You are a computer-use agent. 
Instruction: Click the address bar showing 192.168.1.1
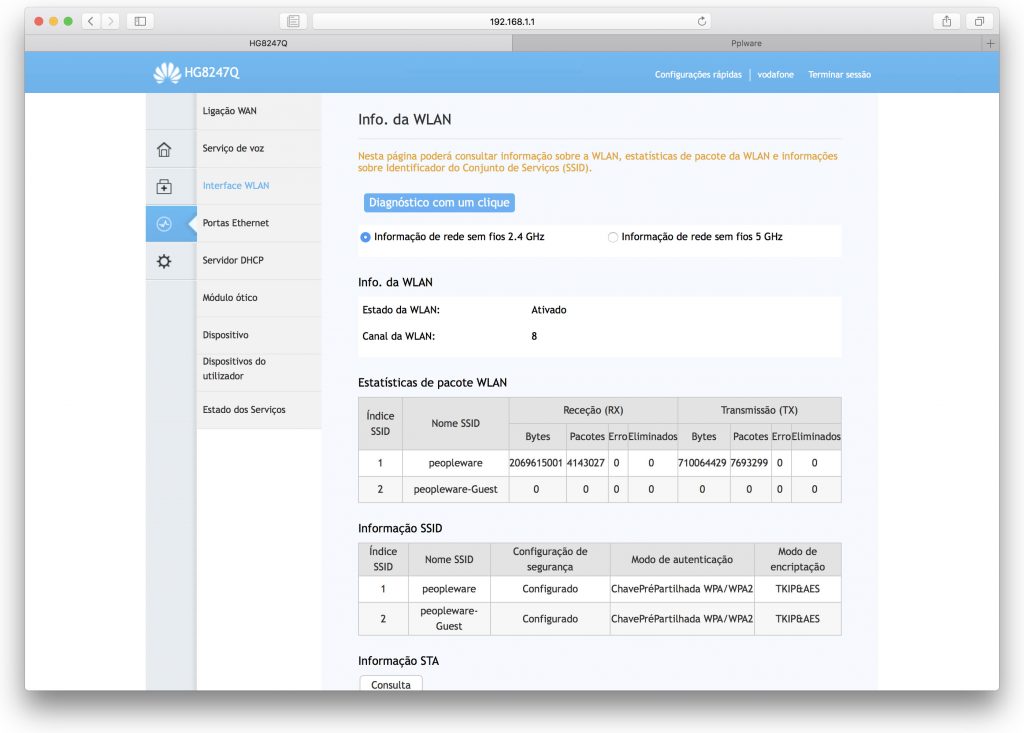[x=512, y=21]
